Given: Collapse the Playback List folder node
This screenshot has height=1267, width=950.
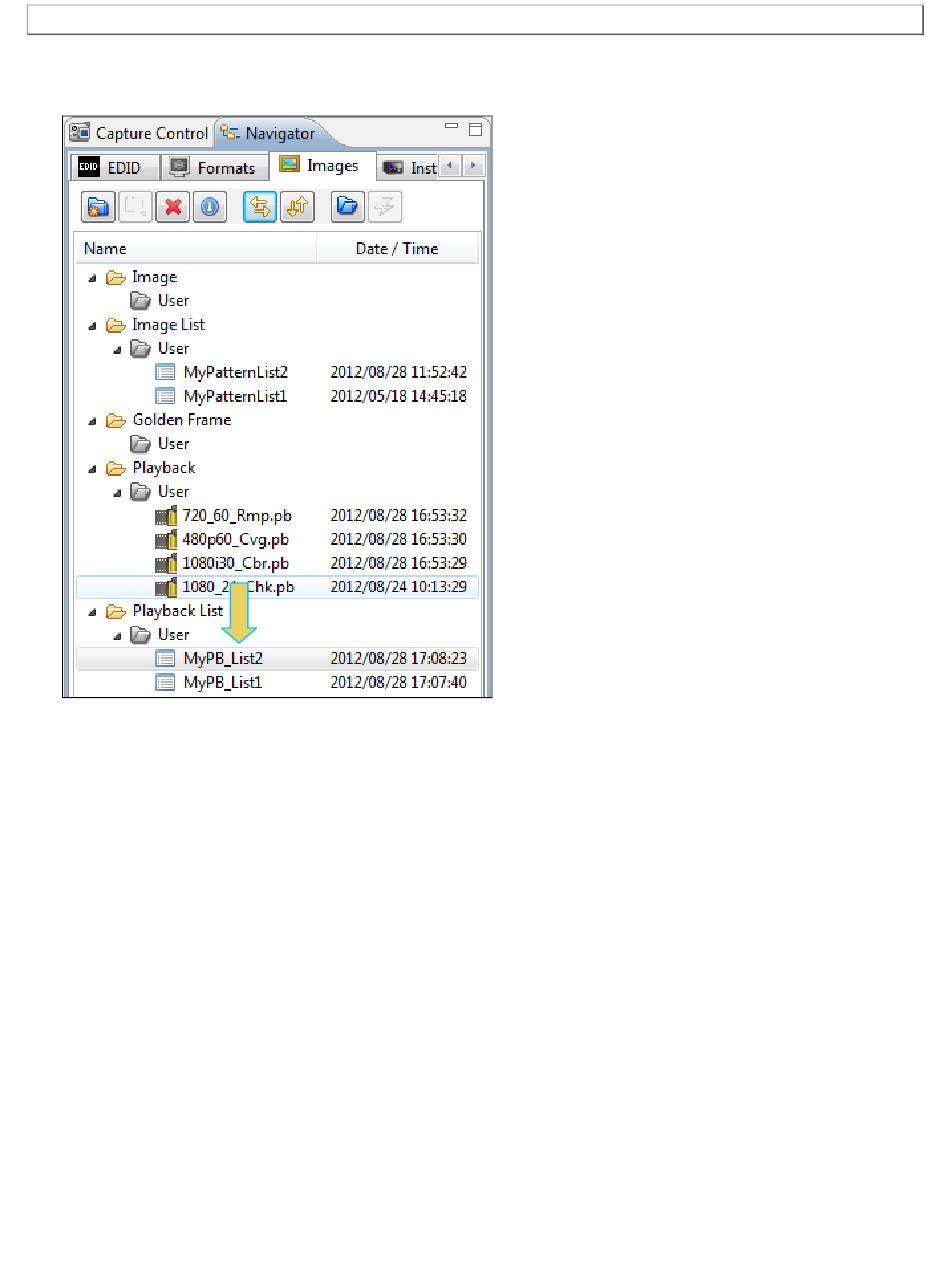Looking at the screenshot, I should 93,611.
